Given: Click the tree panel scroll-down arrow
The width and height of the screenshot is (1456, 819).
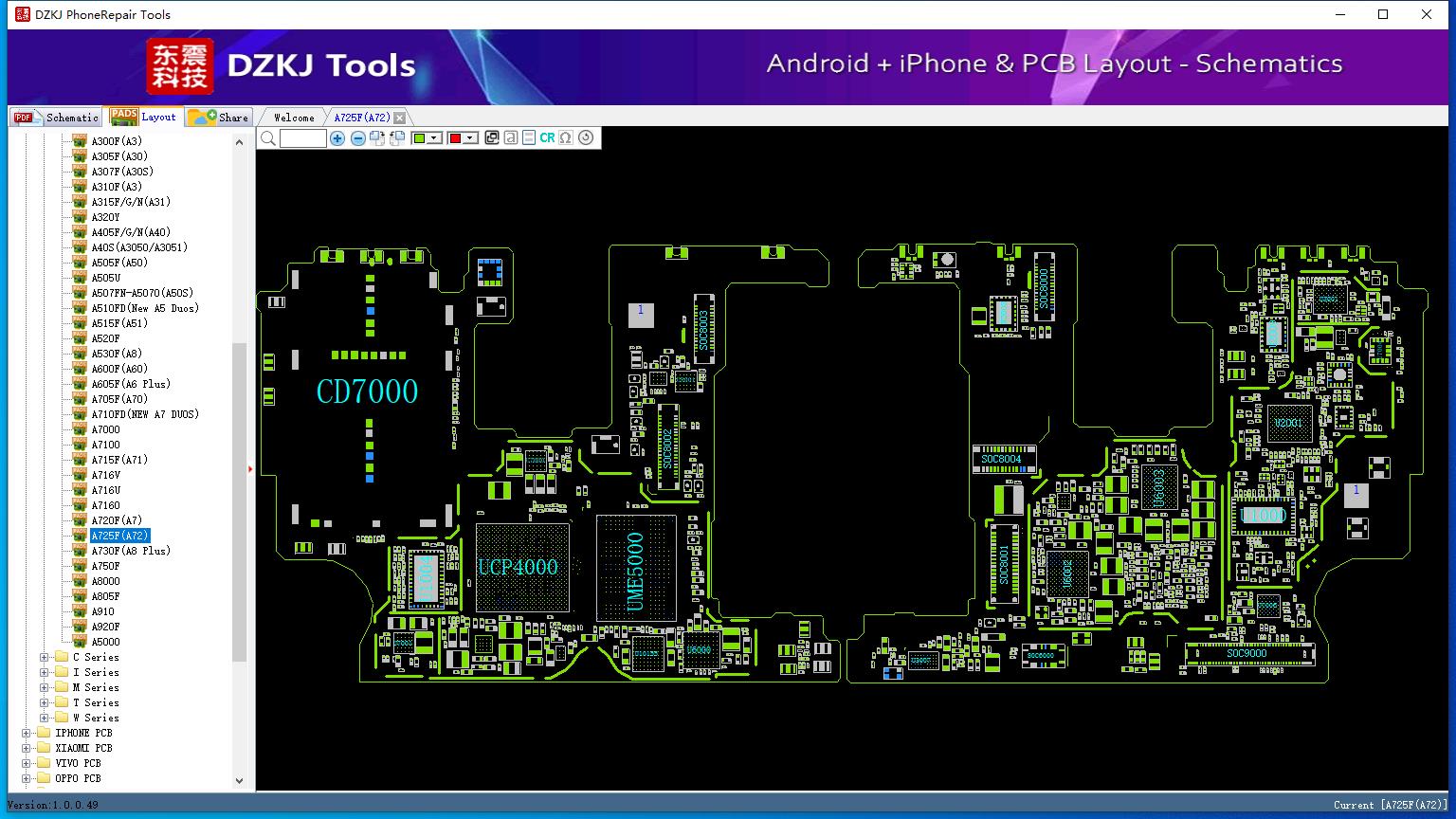Looking at the screenshot, I should (239, 781).
